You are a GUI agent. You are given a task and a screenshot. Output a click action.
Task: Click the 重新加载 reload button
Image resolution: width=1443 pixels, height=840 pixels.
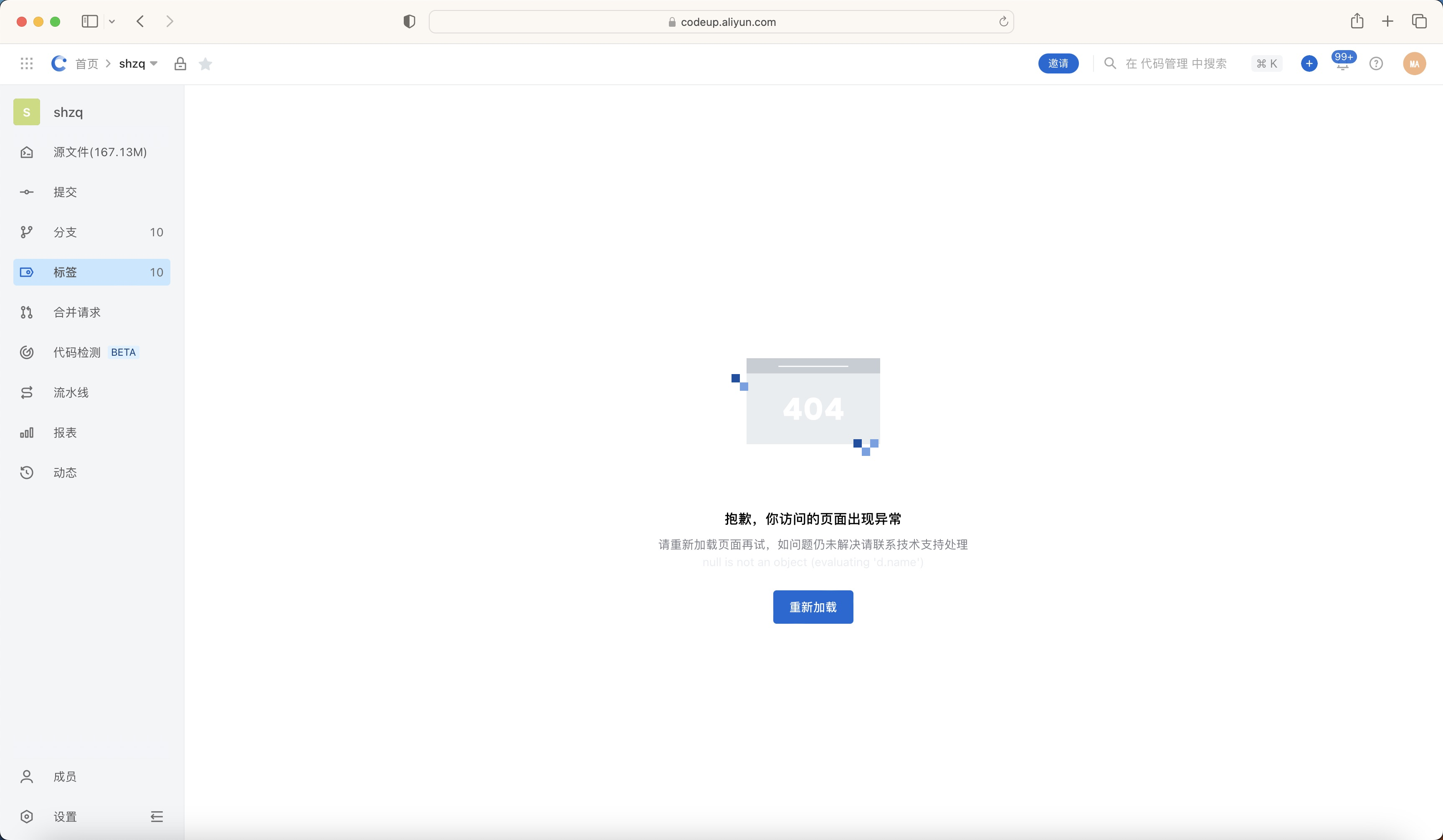pos(813,607)
